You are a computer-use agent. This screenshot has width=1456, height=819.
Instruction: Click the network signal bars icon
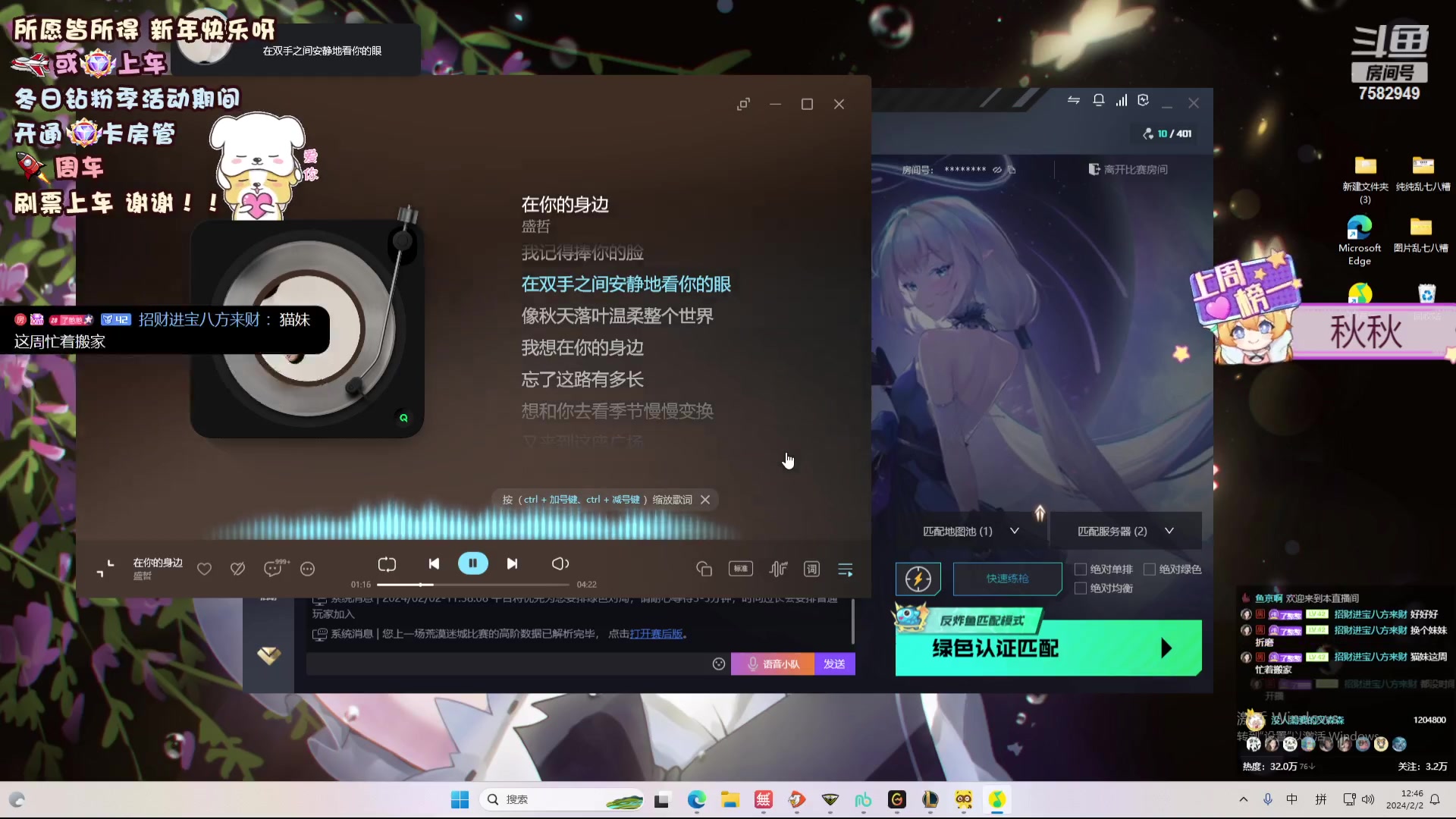(1121, 100)
